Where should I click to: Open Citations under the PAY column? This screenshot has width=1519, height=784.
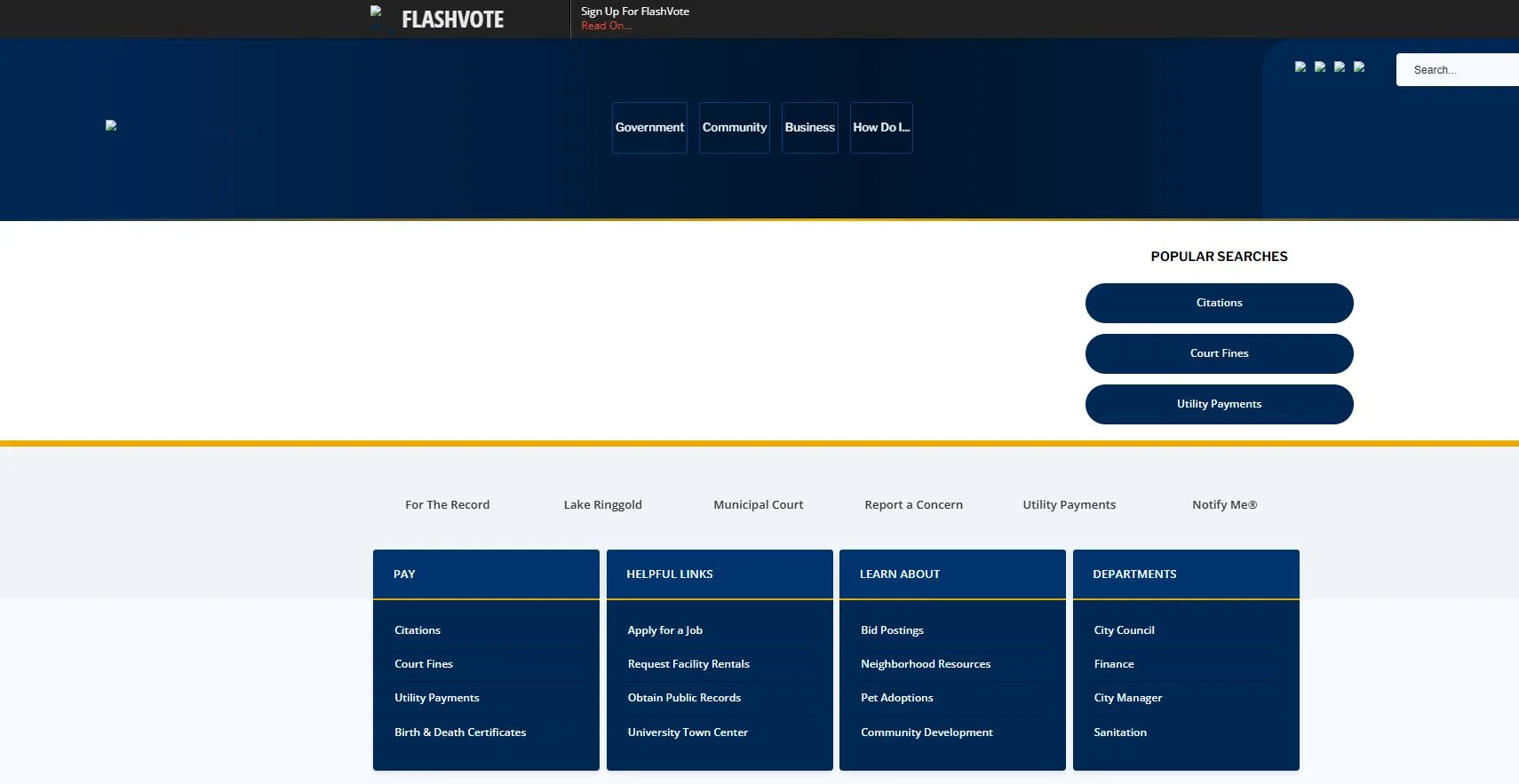pos(418,630)
